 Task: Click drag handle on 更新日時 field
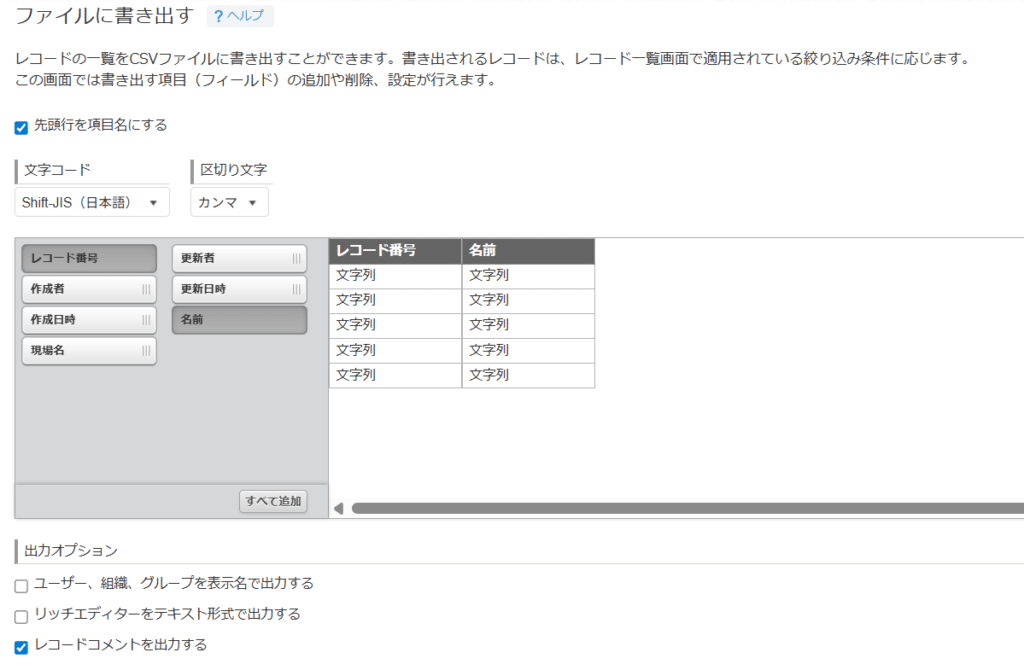click(296, 289)
